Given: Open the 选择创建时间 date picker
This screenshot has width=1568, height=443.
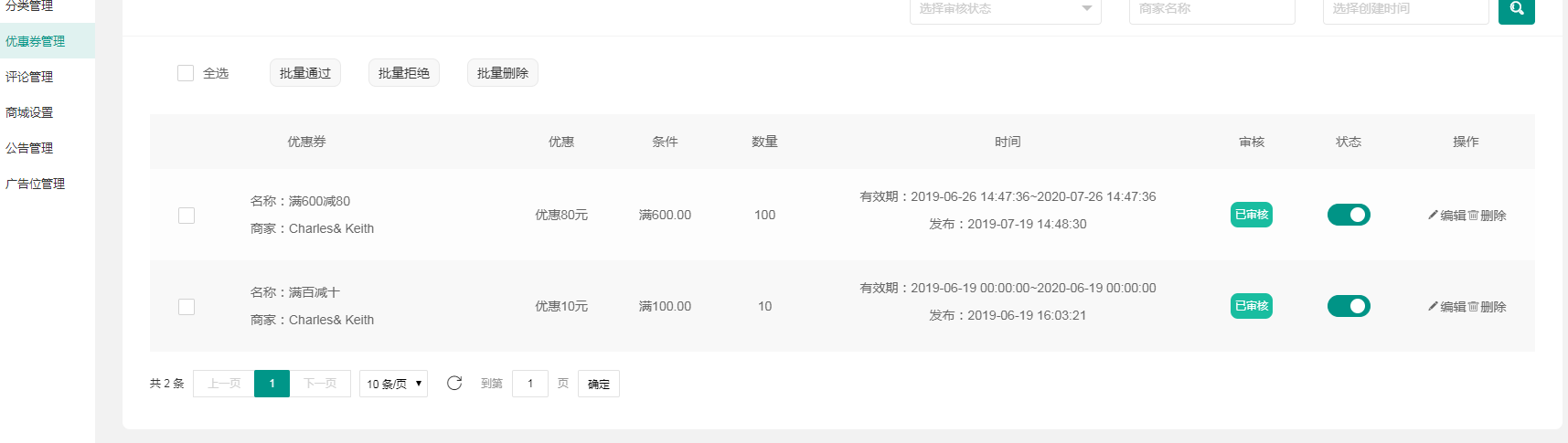Looking at the screenshot, I should pyautogui.click(x=1405, y=9).
